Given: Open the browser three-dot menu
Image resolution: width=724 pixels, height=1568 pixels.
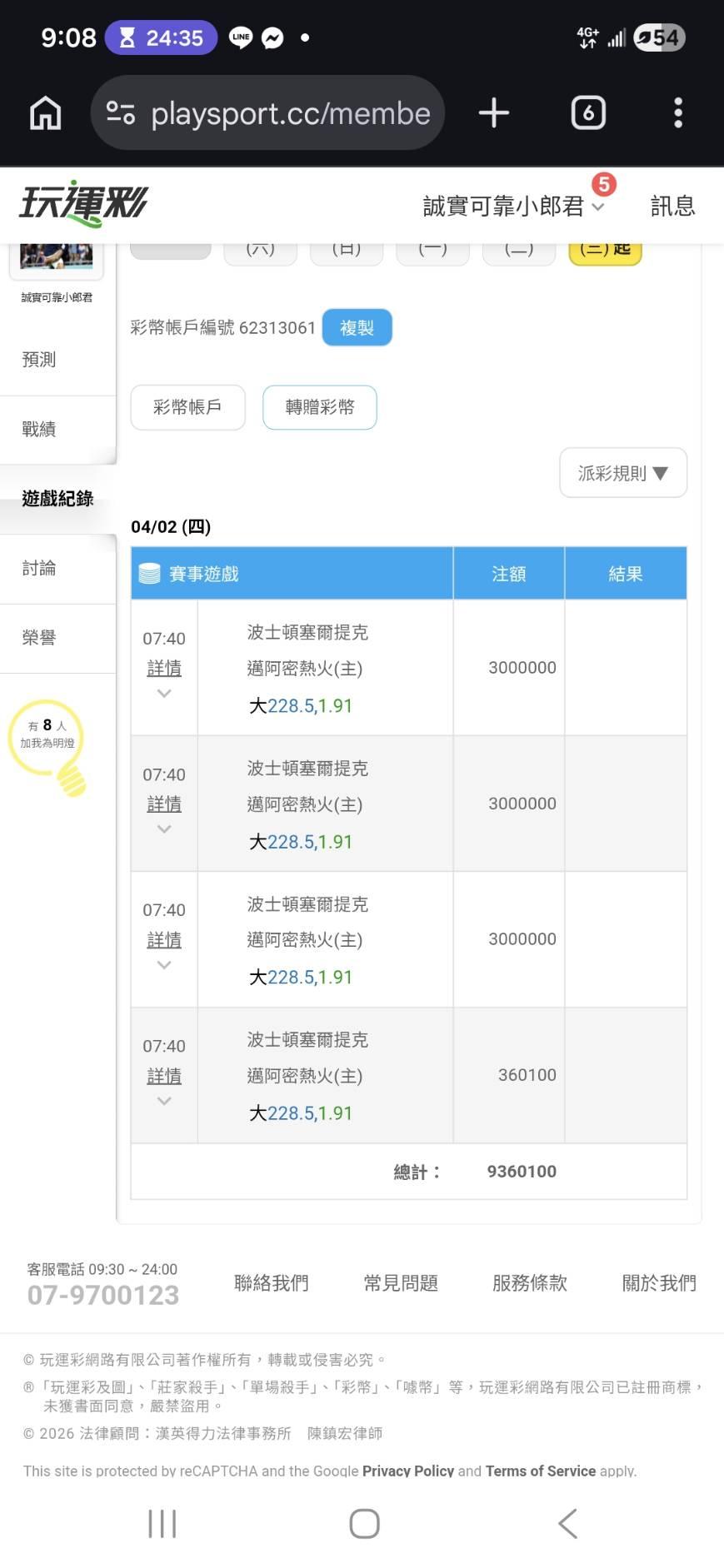Looking at the screenshot, I should (678, 113).
